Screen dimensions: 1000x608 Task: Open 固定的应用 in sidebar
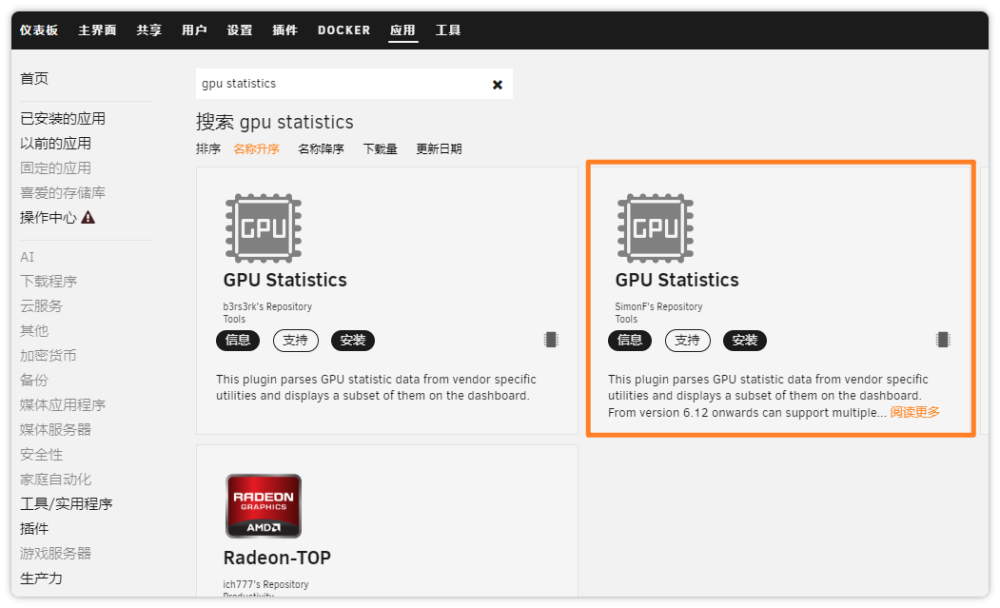(55, 168)
